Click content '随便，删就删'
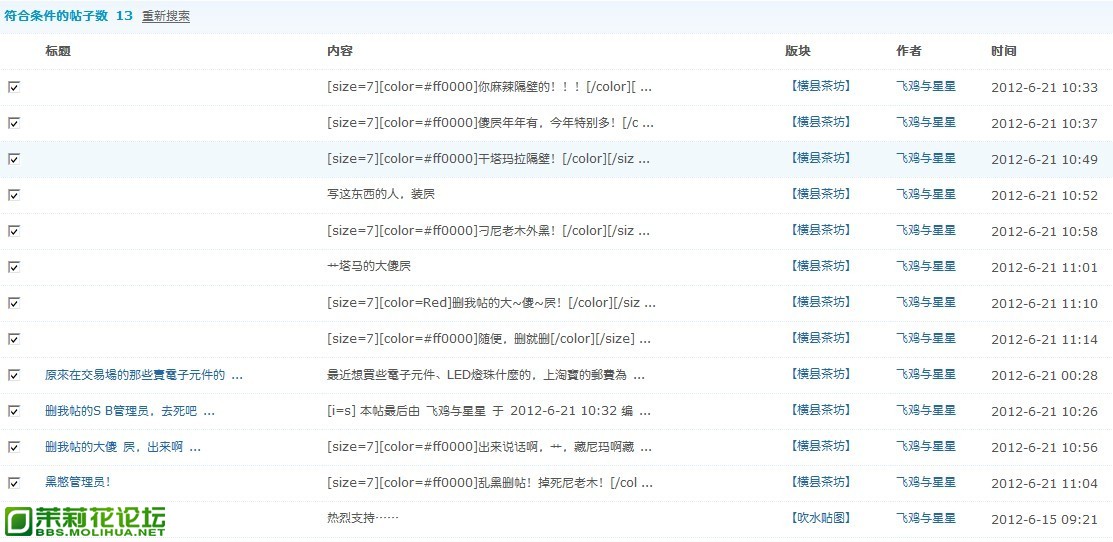The image size is (1113, 542). pyautogui.click(x=488, y=340)
